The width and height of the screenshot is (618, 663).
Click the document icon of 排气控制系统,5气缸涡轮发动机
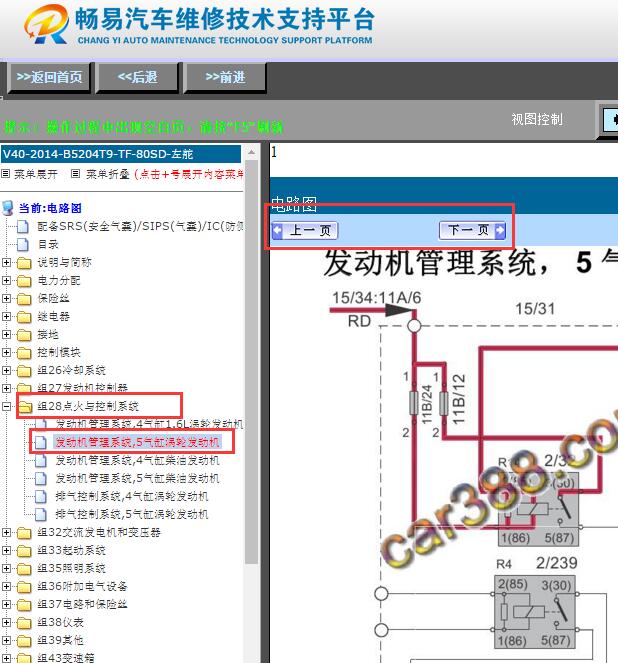pos(41,514)
